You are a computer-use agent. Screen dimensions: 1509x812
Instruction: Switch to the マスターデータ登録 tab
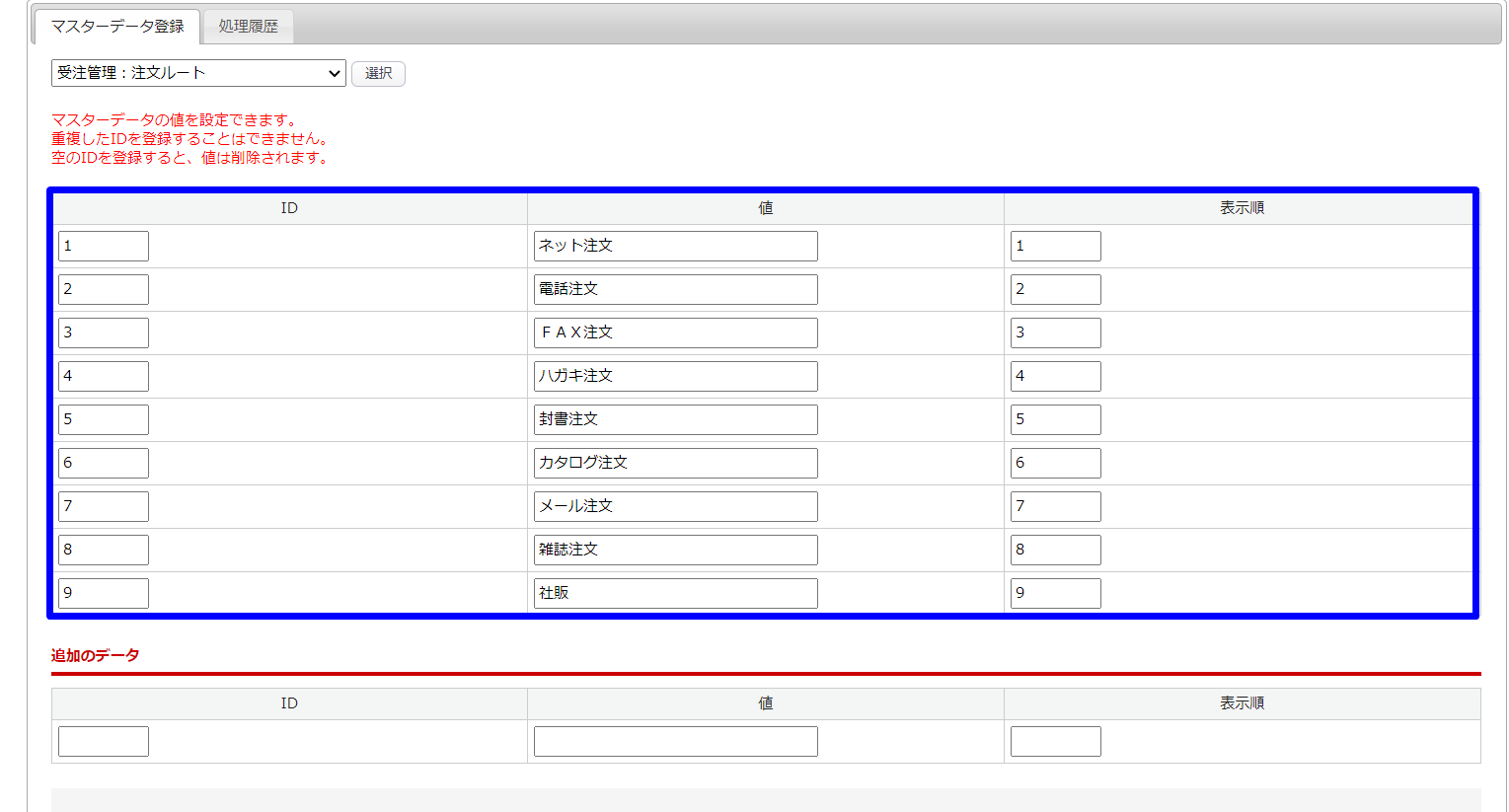(117, 27)
